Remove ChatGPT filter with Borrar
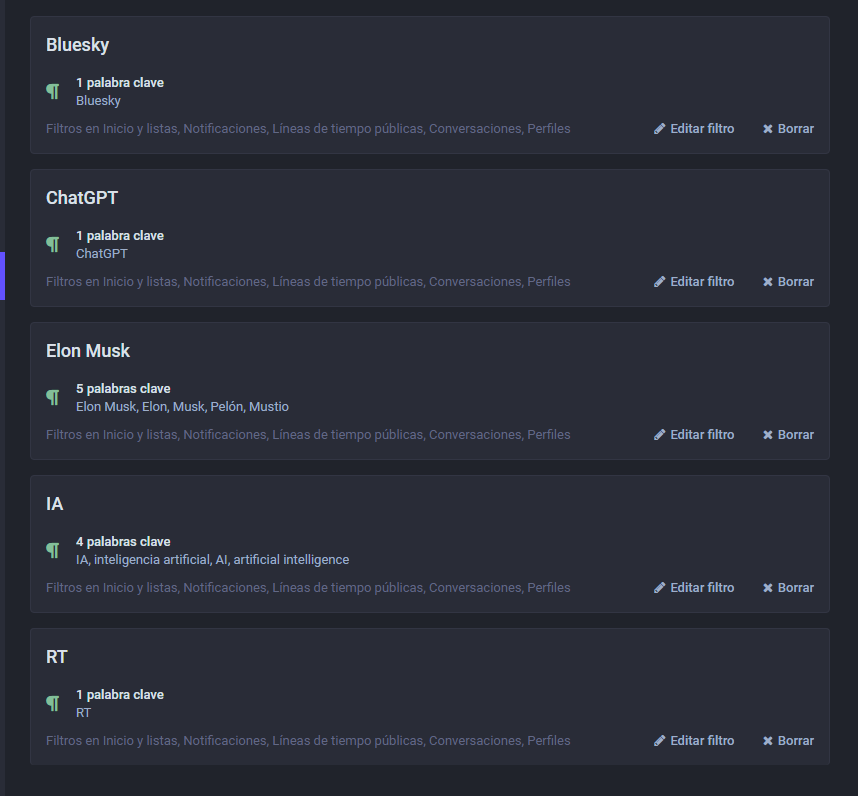The width and height of the screenshot is (858, 796). (788, 282)
